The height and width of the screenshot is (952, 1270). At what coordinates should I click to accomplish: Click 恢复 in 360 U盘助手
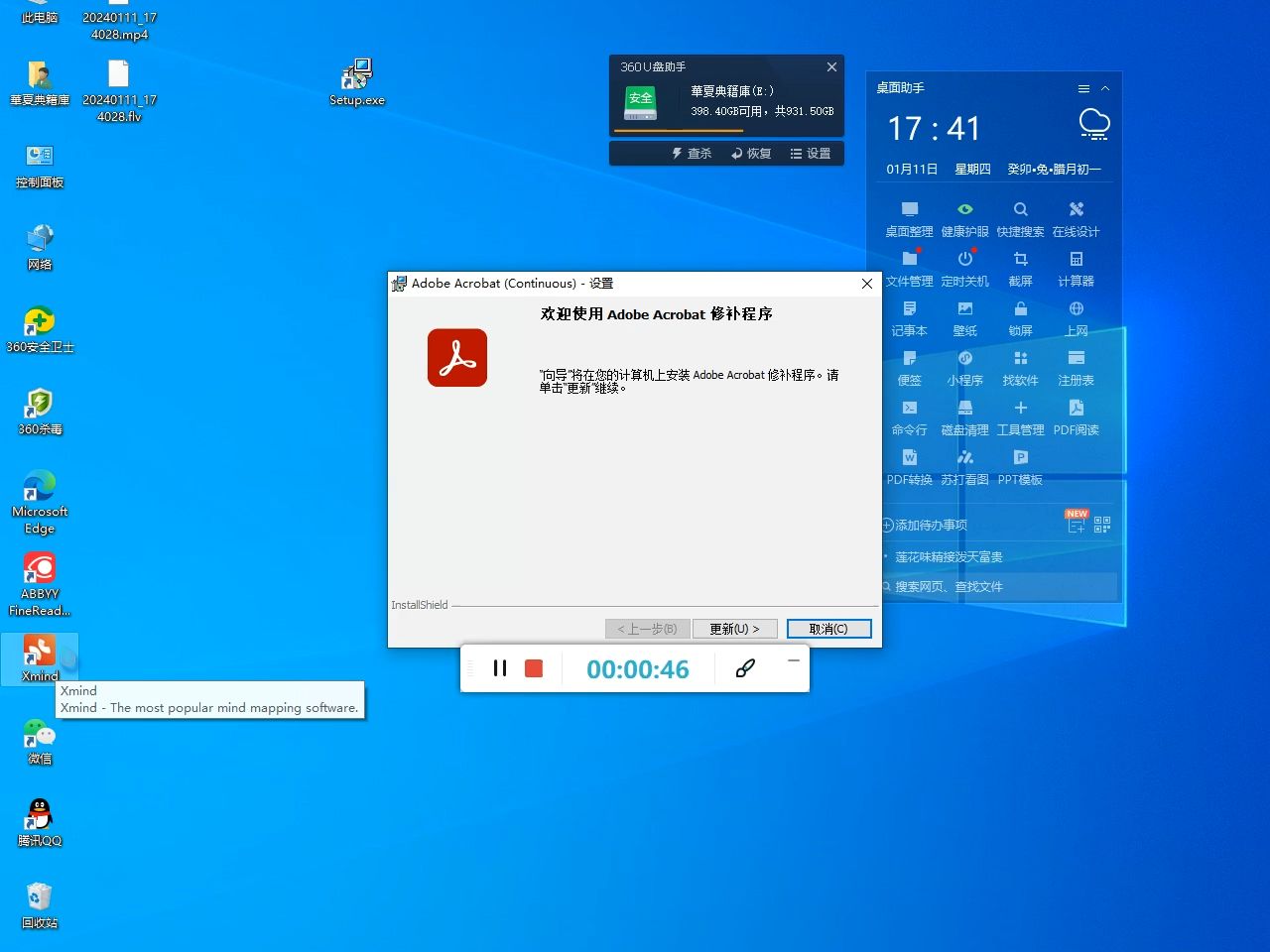[x=751, y=154]
